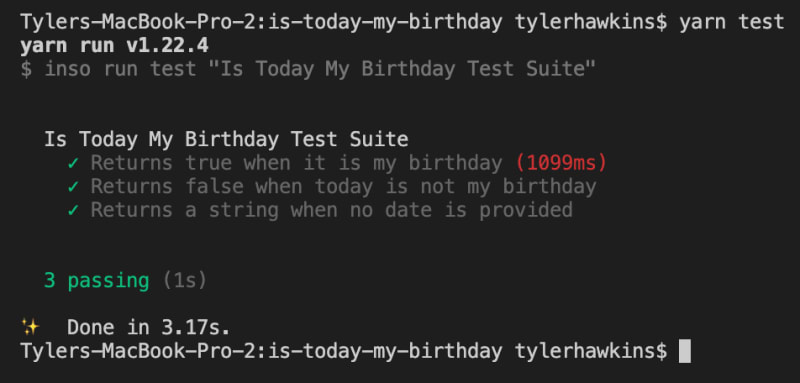Screen dimensions: 800x383
Task: Click the terminal cursor block at prompt
Action: pos(685,351)
